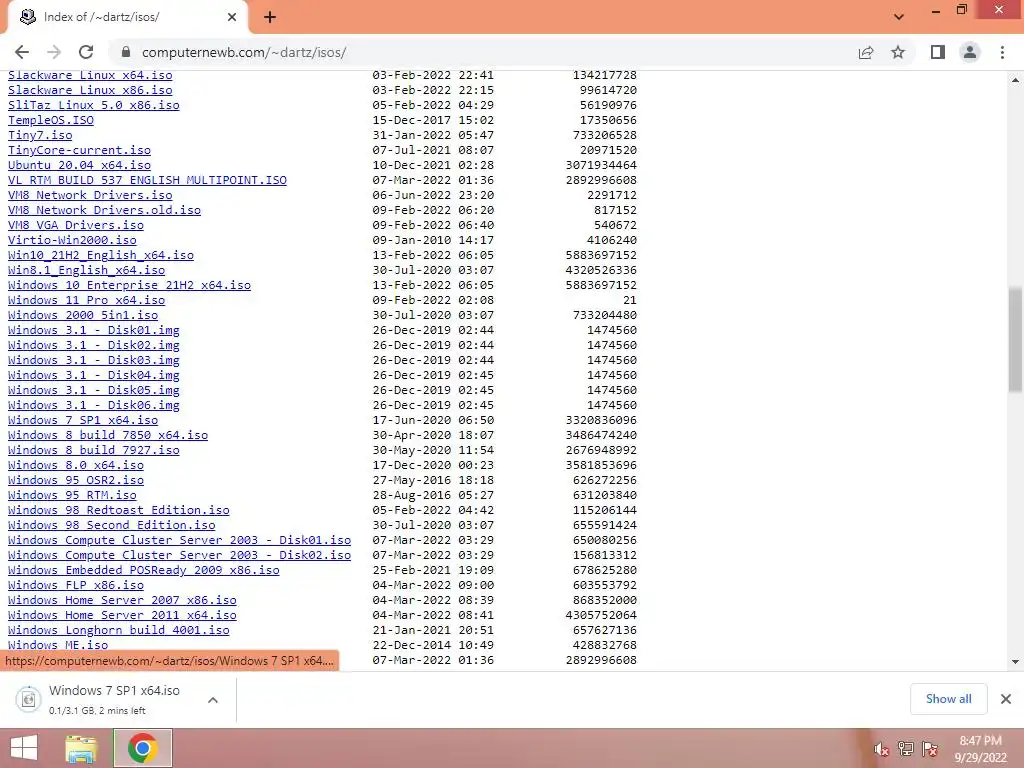This screenshot has height=768, width=1024.
Task: Click Windows Home Server 2007 x86.iso
Action: (x=122, y=601)
